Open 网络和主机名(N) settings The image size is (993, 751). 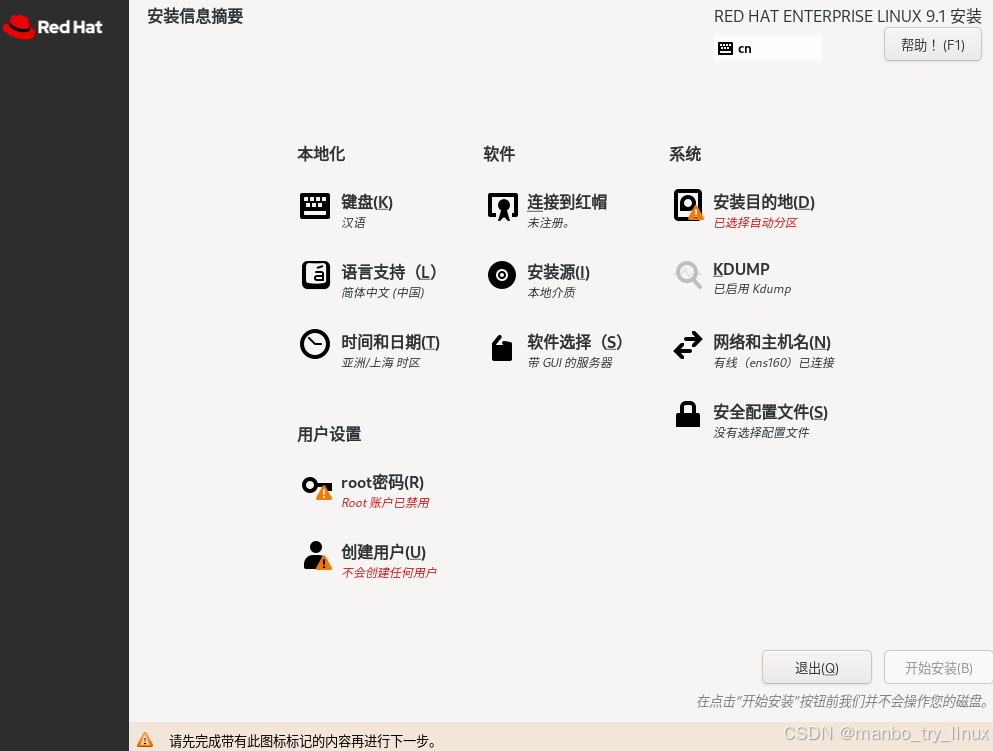772,342
